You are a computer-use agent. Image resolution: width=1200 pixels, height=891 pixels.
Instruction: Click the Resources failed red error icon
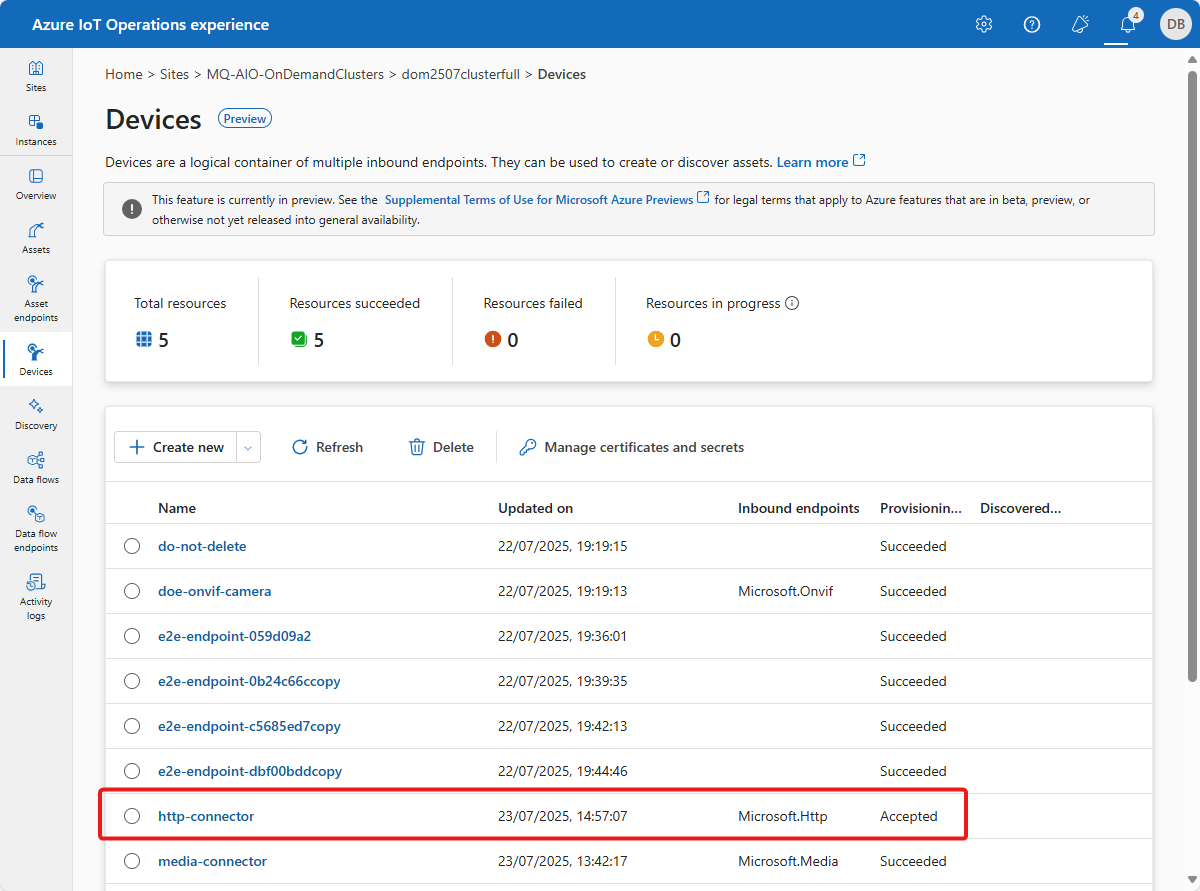tap(492, 340)
